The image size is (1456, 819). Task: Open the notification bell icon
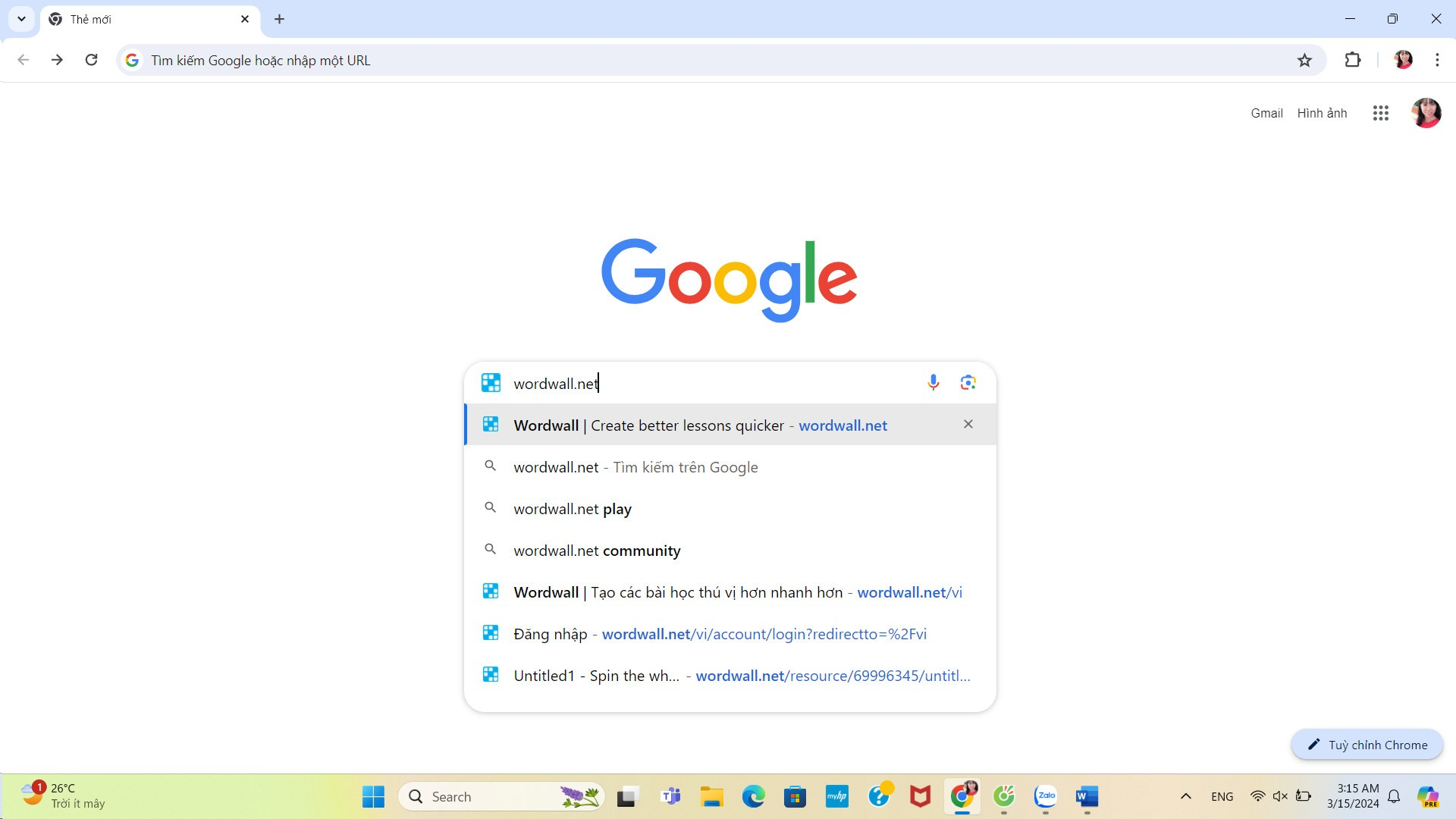tap(1394, 796)
